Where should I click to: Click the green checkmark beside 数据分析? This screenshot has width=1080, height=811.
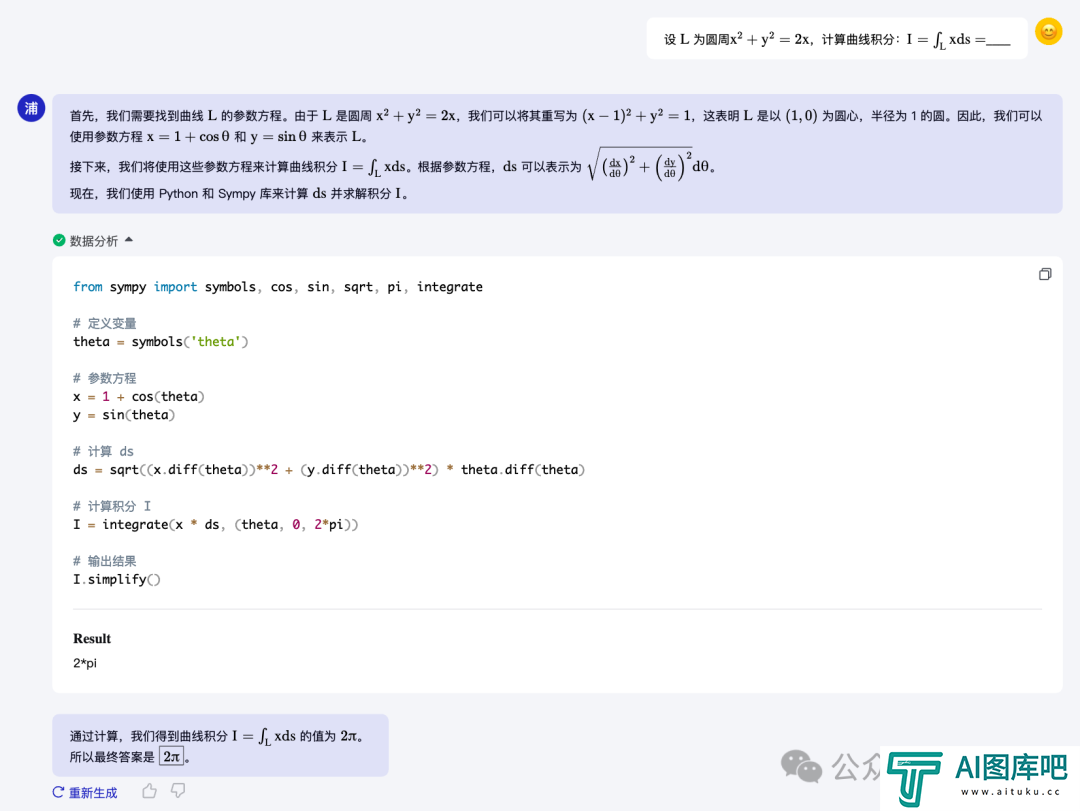(59, 240)
